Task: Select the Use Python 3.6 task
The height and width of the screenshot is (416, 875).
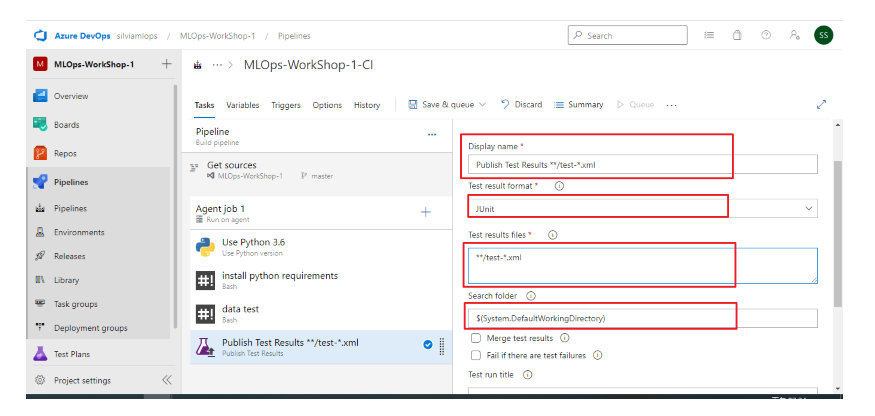Action: click(321, 247)
